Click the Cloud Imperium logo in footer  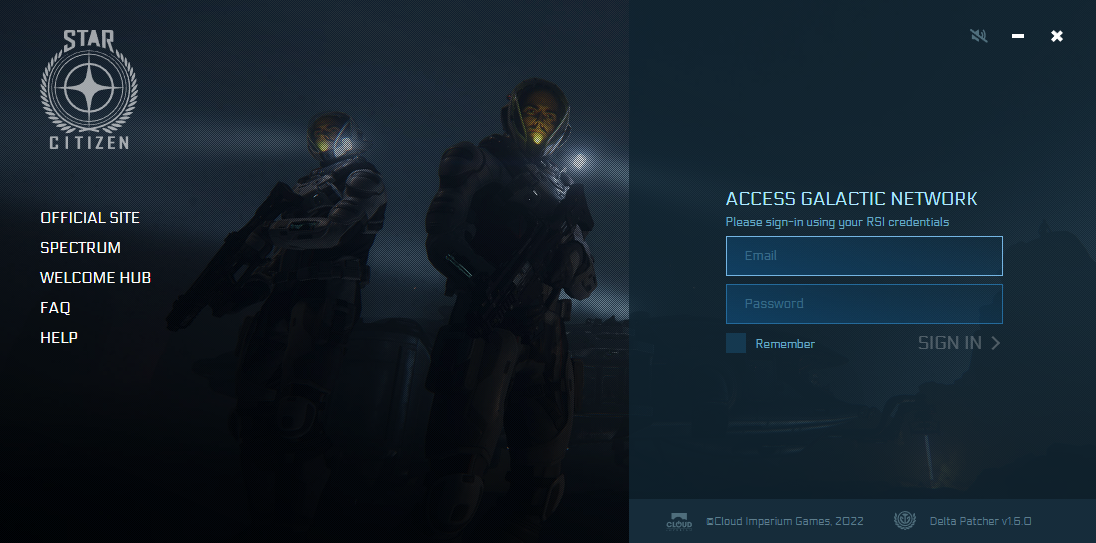(679, 521)
